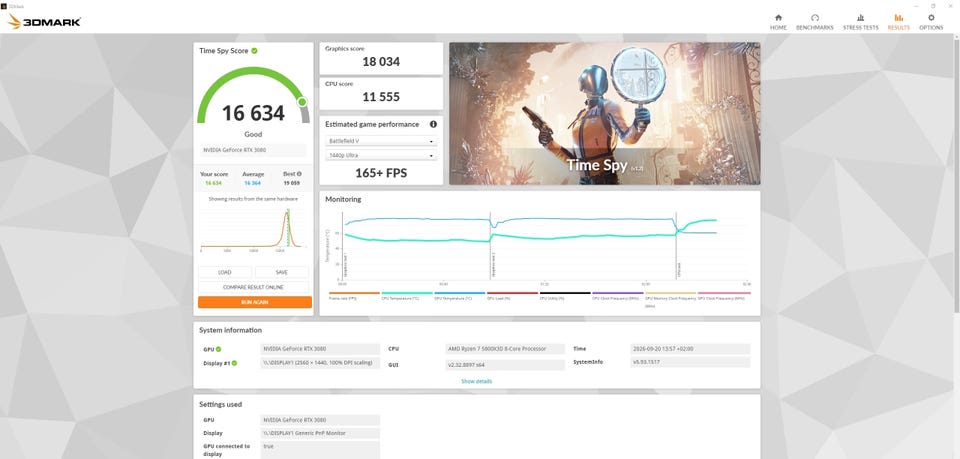Toggle GPU Temperature legend series

(459, 296)
